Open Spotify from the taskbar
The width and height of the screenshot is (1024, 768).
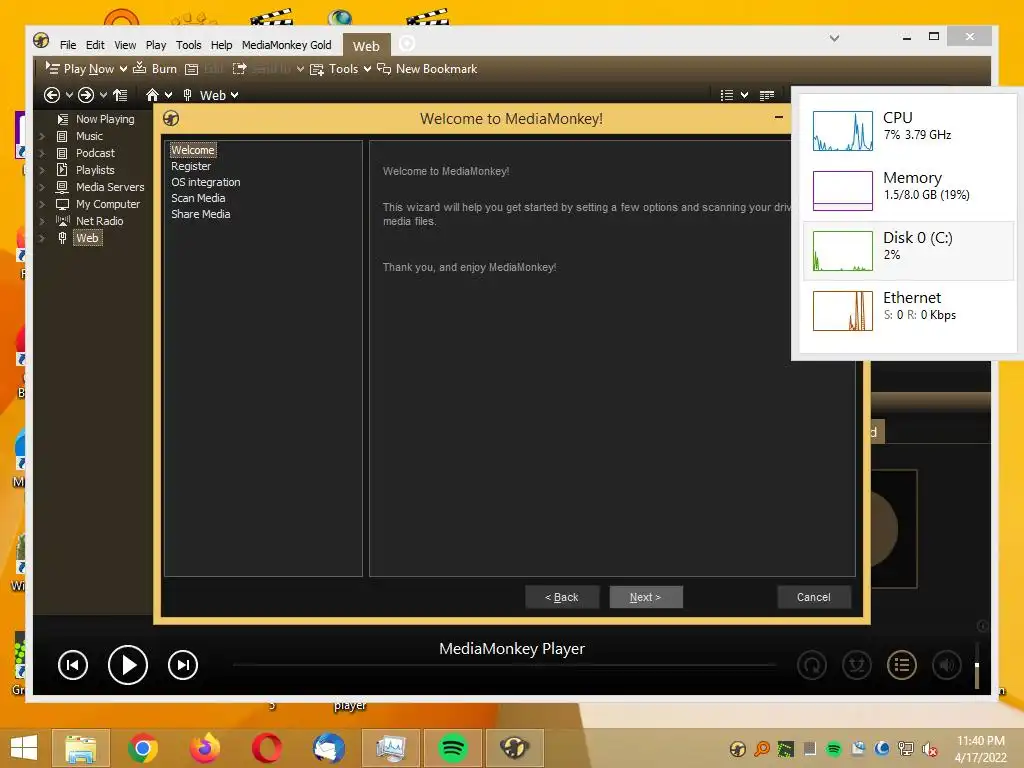(453, 748)
